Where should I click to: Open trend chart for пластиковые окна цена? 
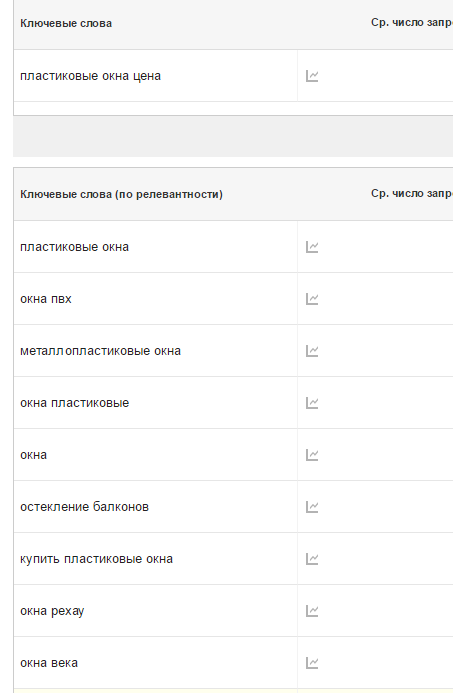click(x=312, y=76)
